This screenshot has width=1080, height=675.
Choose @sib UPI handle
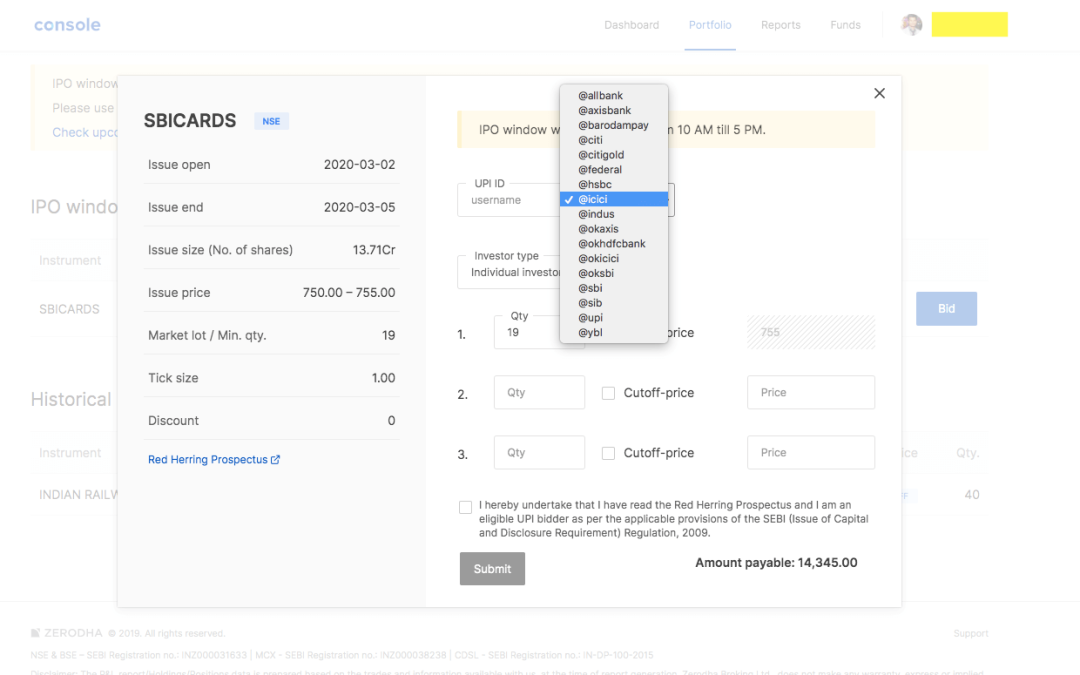pyautogui.click(x=614, y=303)
